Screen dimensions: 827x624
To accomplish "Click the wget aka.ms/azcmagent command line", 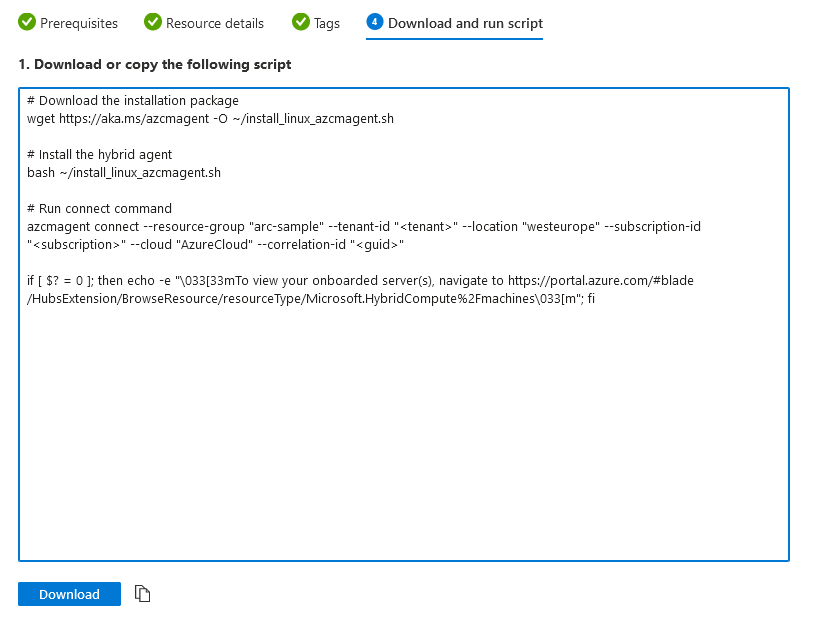I will pos(210,119).
